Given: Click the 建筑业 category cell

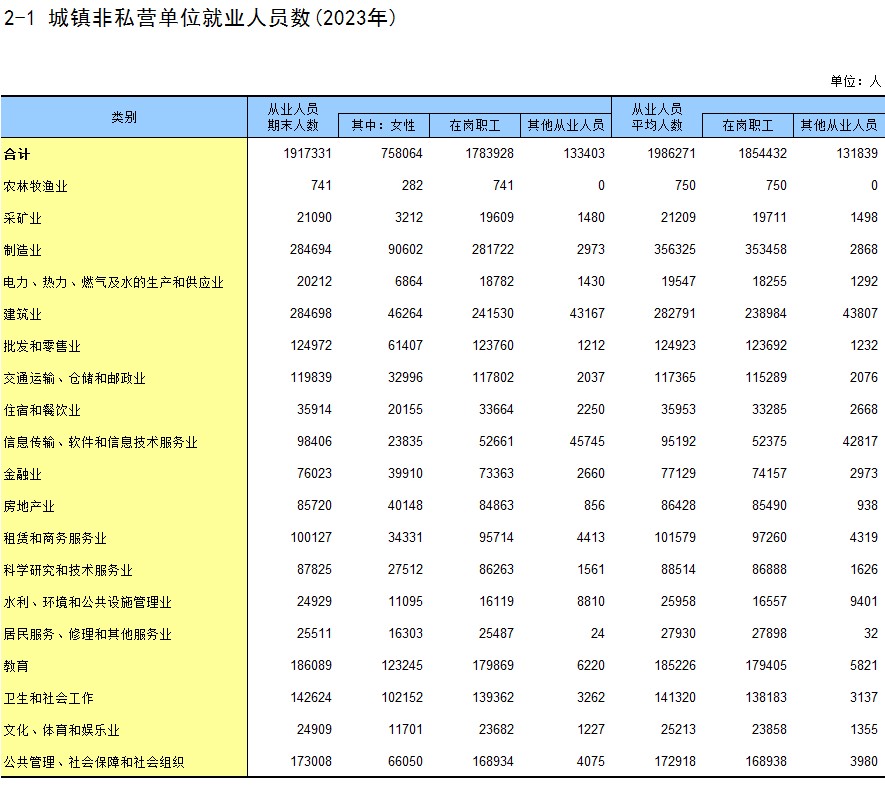Looking at the screenshot, I should click(23, 314).
